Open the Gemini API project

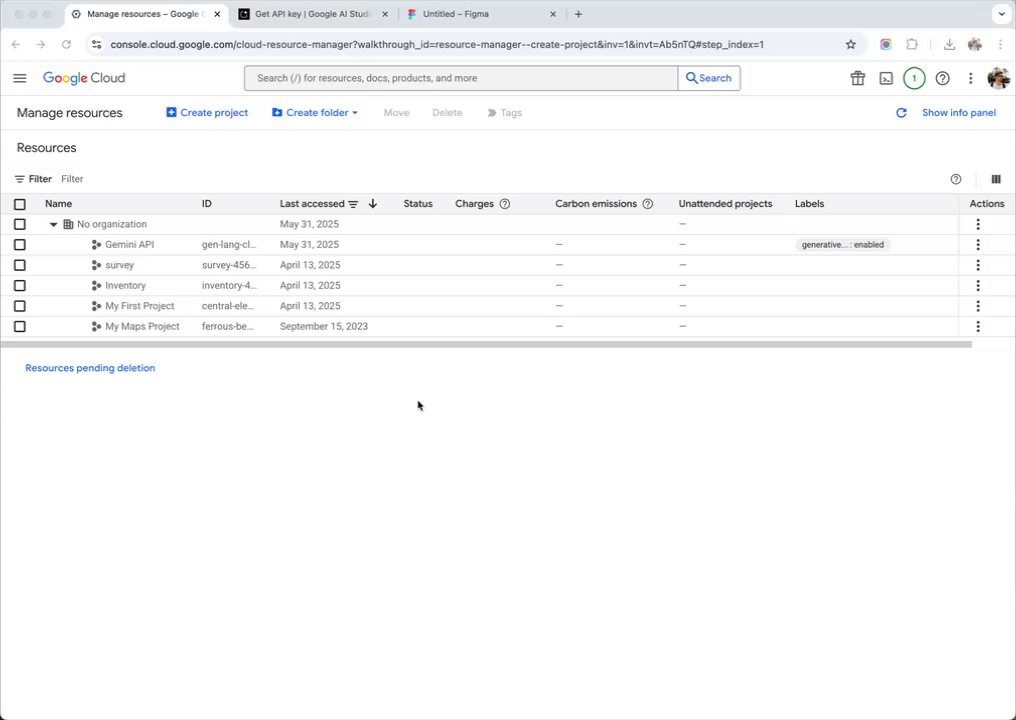130,245
